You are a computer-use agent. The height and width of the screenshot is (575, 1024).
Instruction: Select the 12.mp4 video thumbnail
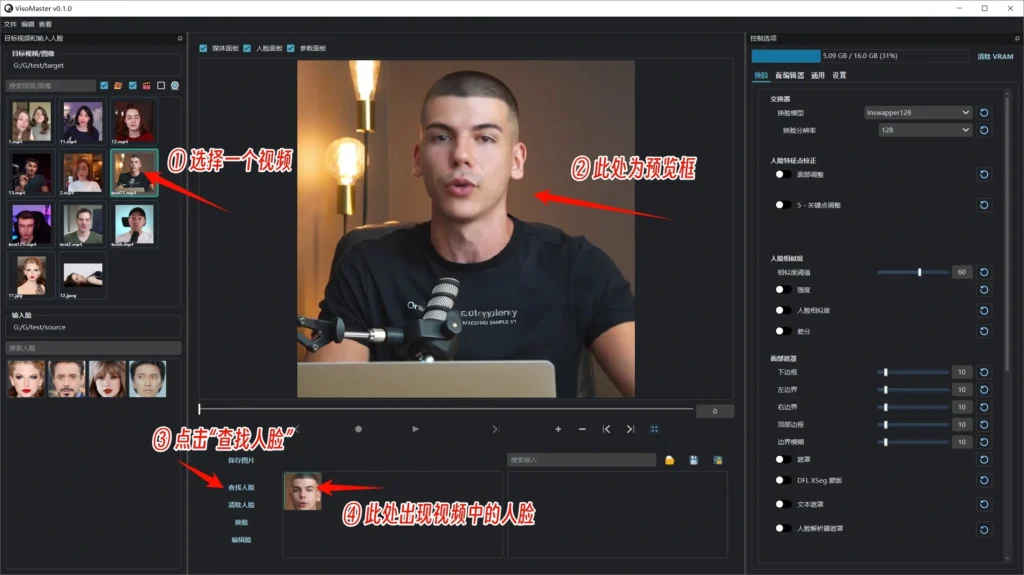pyautogui.click(x=133, y=123)
